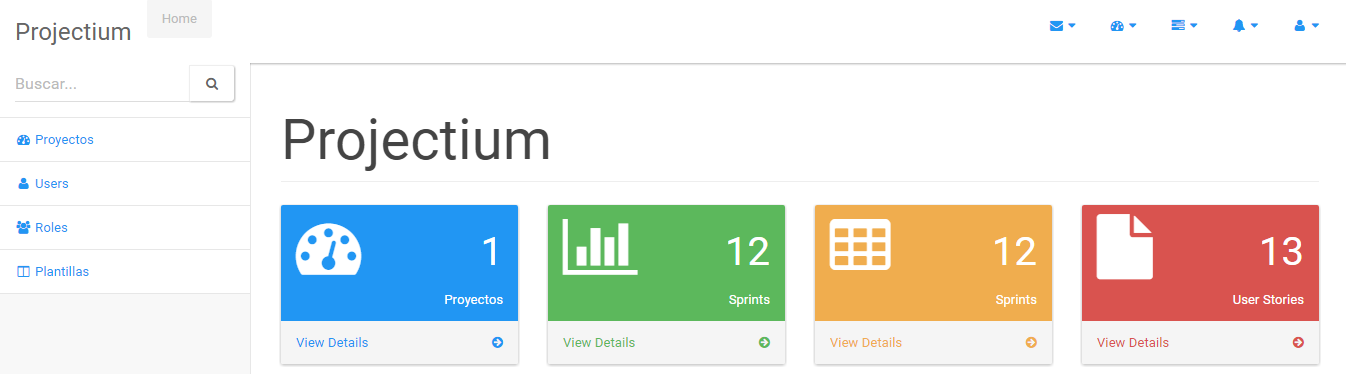The height and width of the screenshot is (374, 1346).
Task: View Details of the Proyectos card
Action: [332, 343]
